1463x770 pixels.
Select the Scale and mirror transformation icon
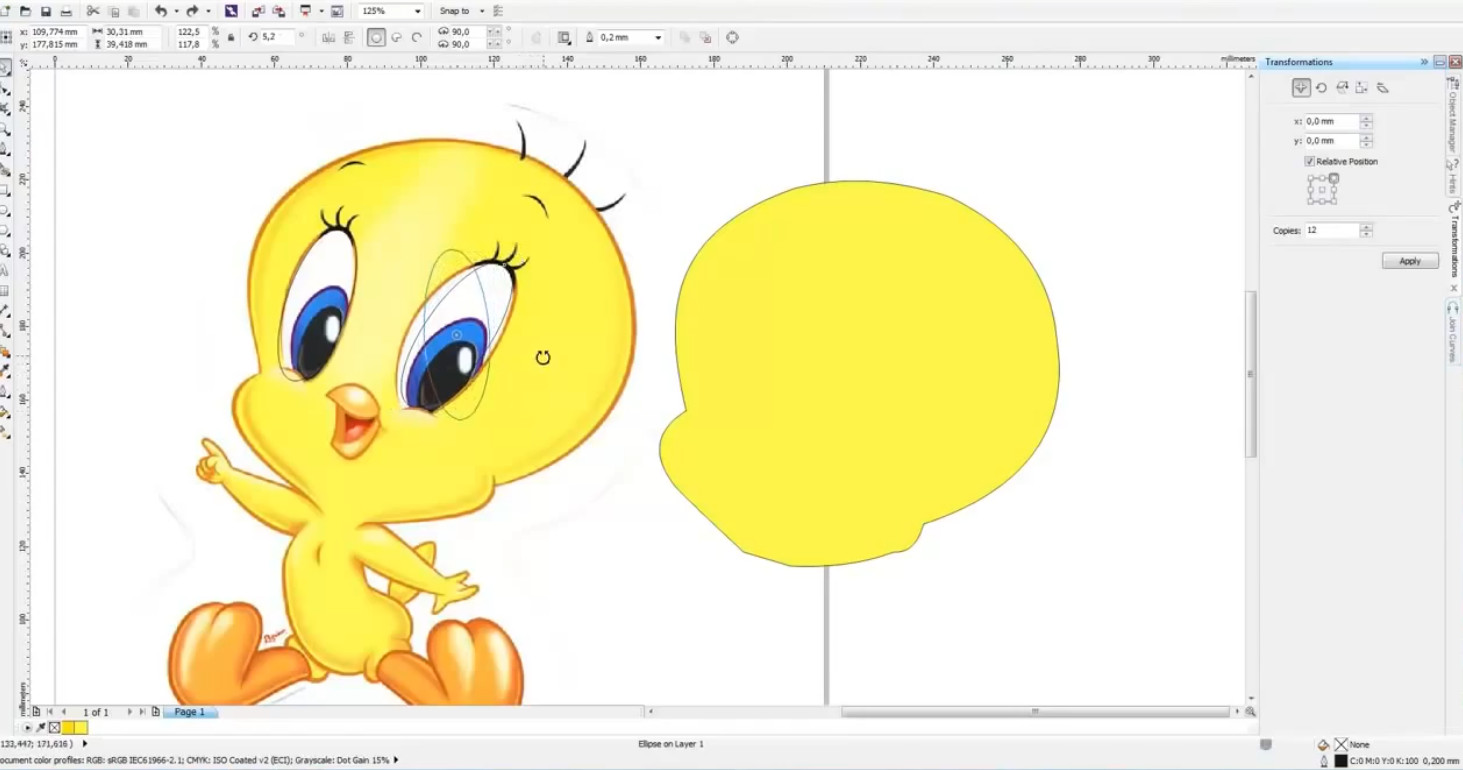[x=1342, y=88]
